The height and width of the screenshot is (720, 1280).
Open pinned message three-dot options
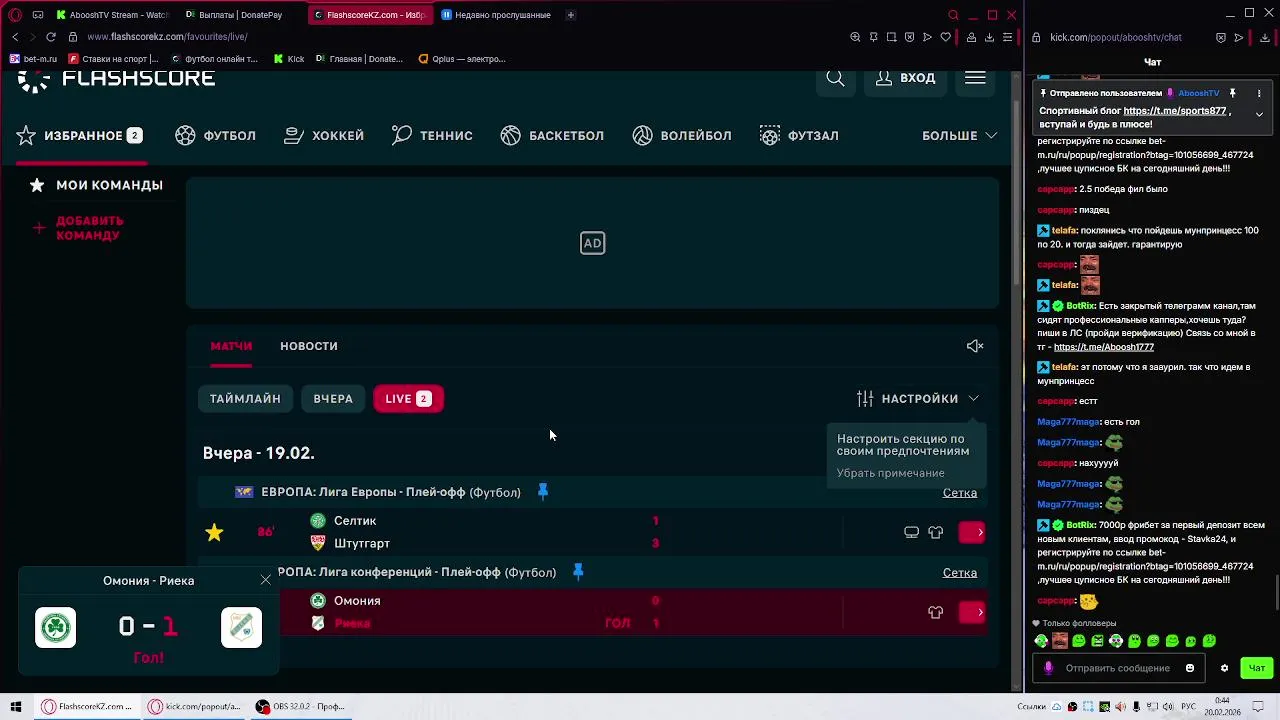[x=1259, y=93]
